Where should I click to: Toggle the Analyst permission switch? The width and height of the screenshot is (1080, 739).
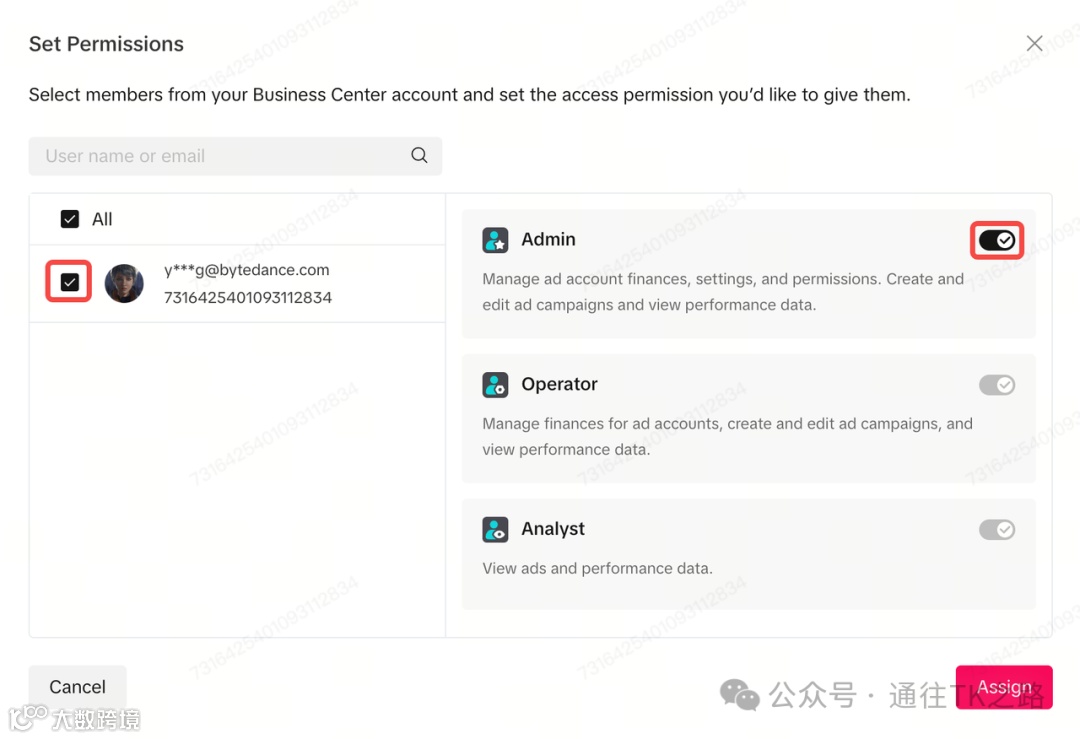[997, 530]
